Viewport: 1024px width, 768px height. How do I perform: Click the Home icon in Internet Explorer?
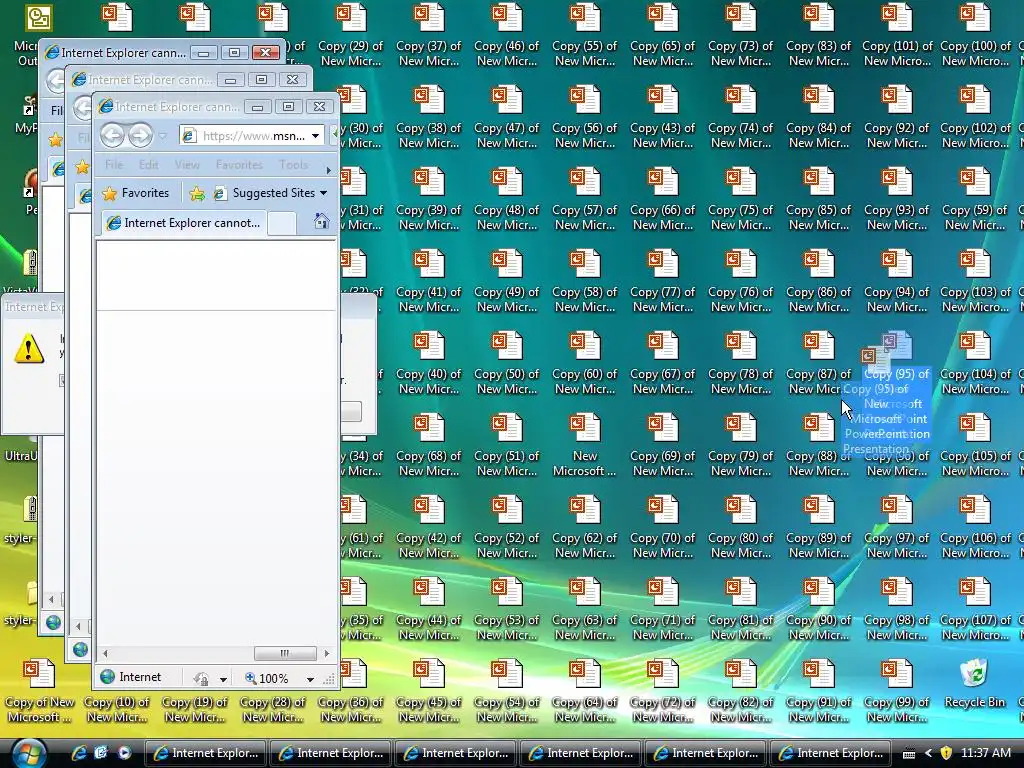tap(321, 221)
